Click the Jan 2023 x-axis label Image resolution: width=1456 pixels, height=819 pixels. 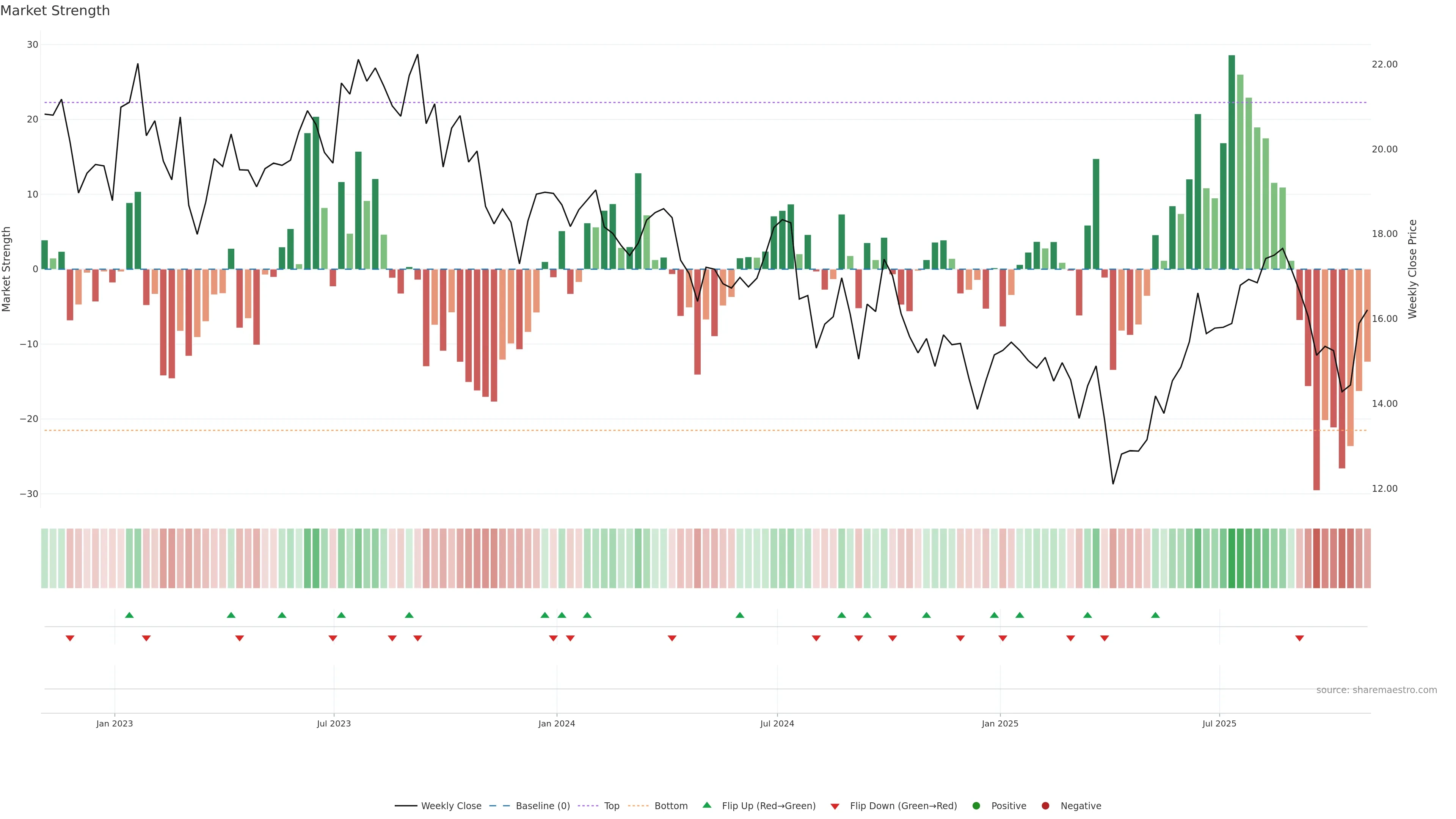tap(114, 723)
